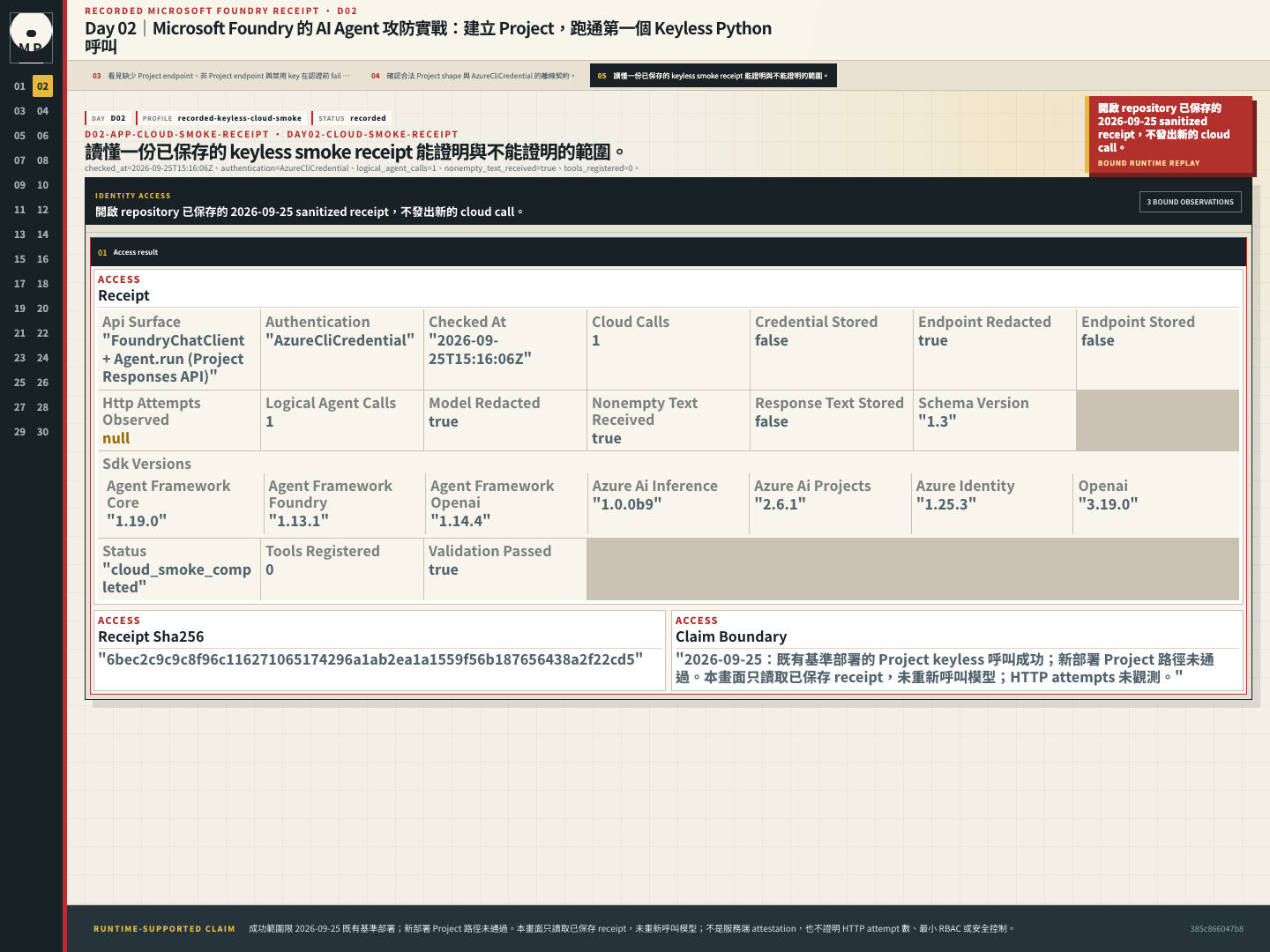Select step 05 keyless smoke receipt tab
The height and width of the screenshot is (952, 1270).
pos(713,76)
